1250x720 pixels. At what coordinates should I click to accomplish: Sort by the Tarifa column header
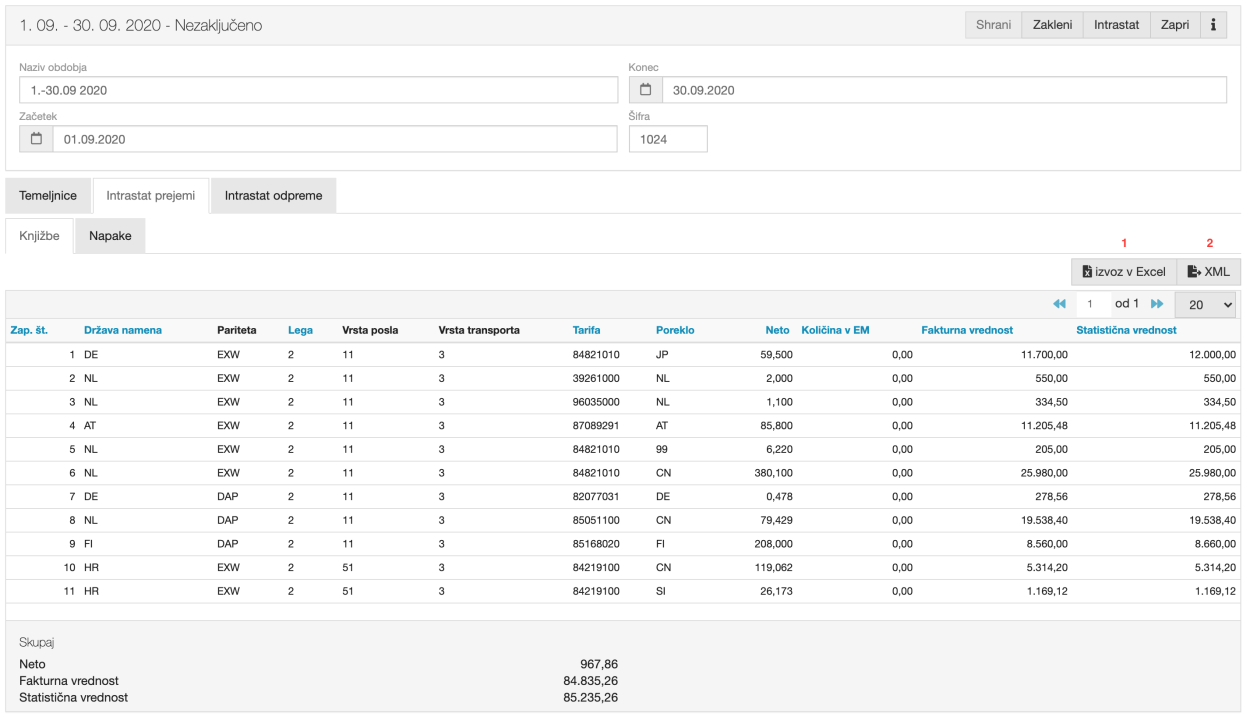586,330
